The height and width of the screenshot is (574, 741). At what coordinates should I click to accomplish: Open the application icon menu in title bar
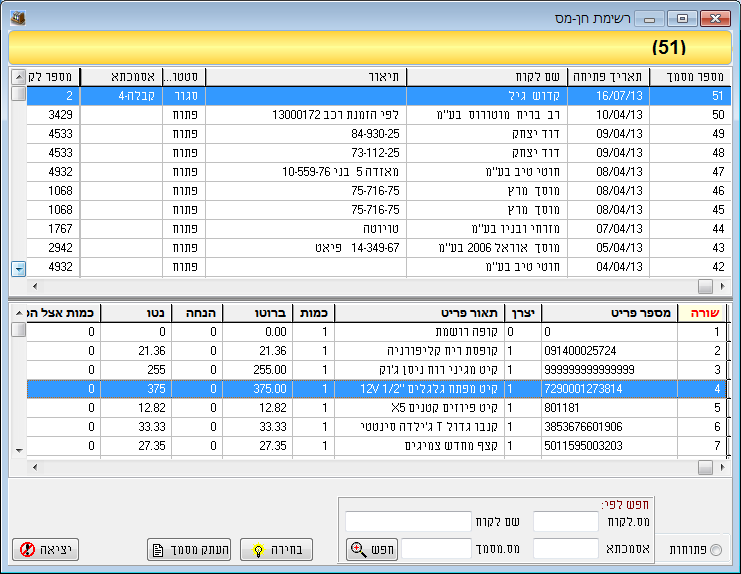click(18, 18)
